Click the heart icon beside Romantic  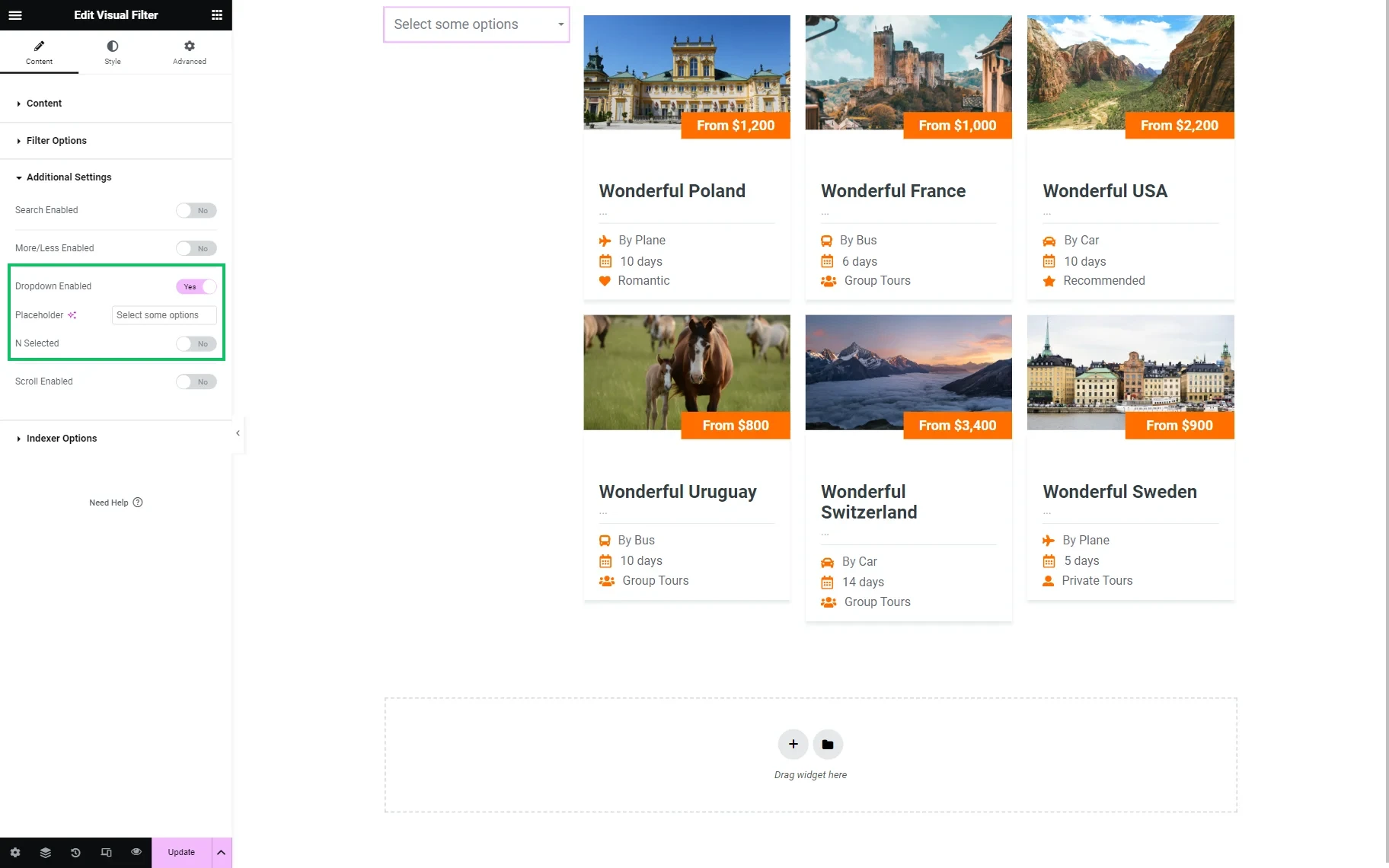point(605,281)
